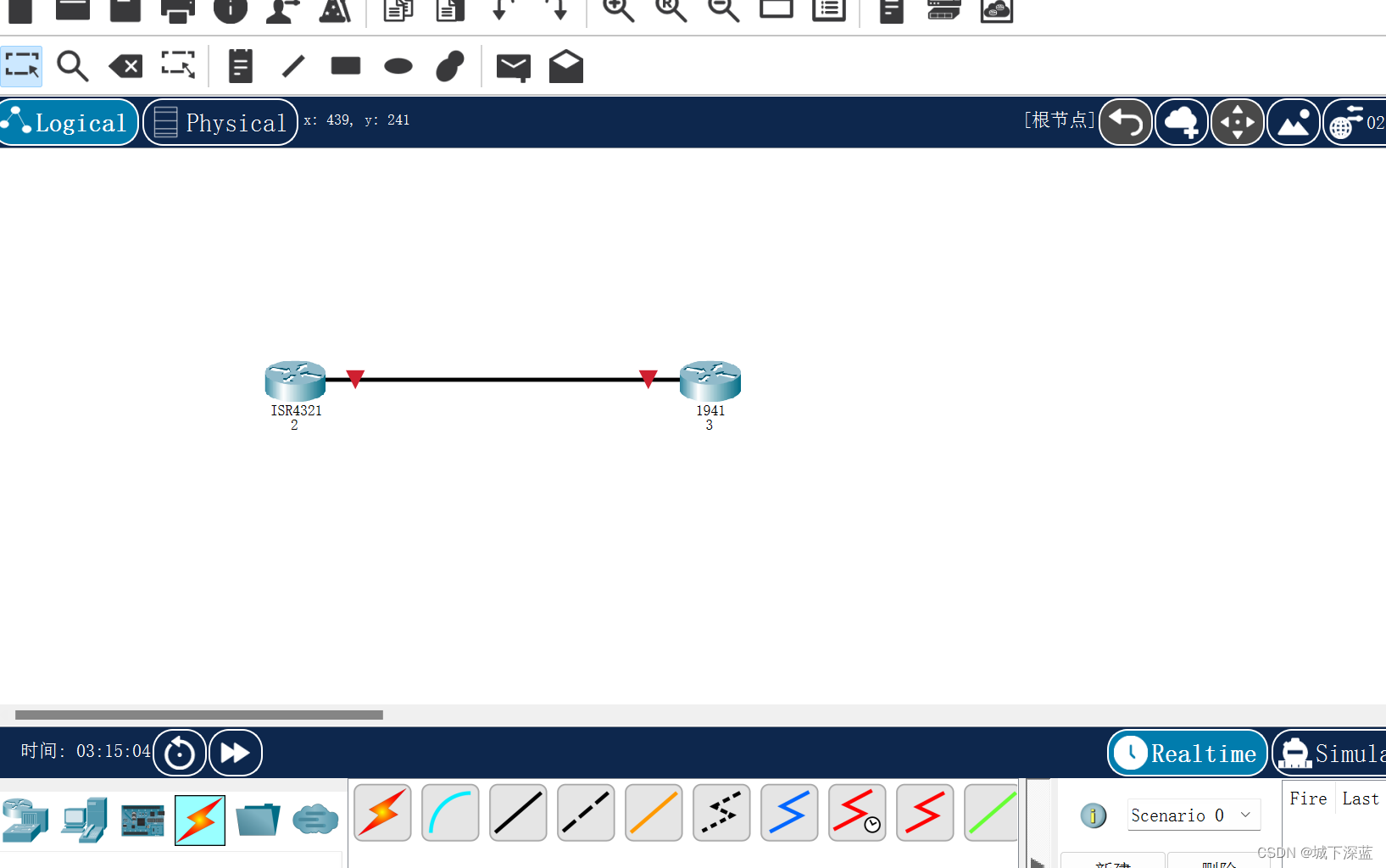The image size is (1386, 868).
Task: Add a Simple PDU with the closed envelope
Action: (514, 67)
